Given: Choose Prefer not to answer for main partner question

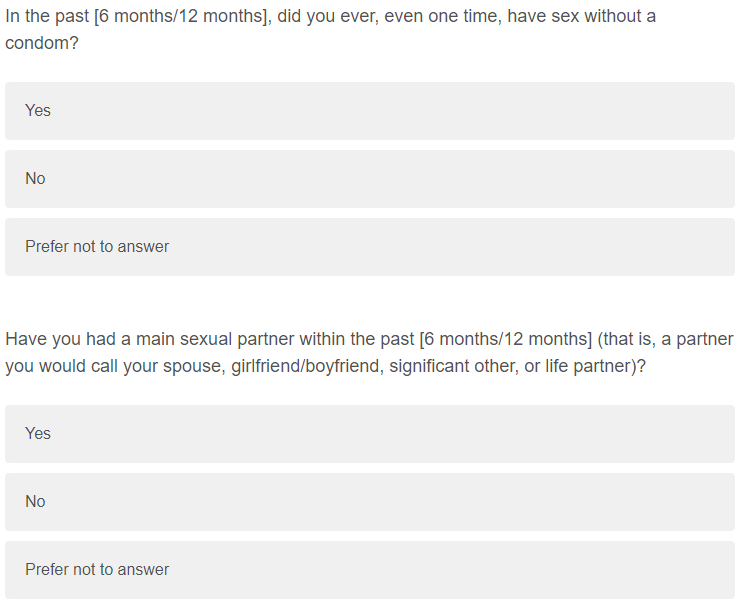Looking at the screenshot, I should tap(369, 570).
